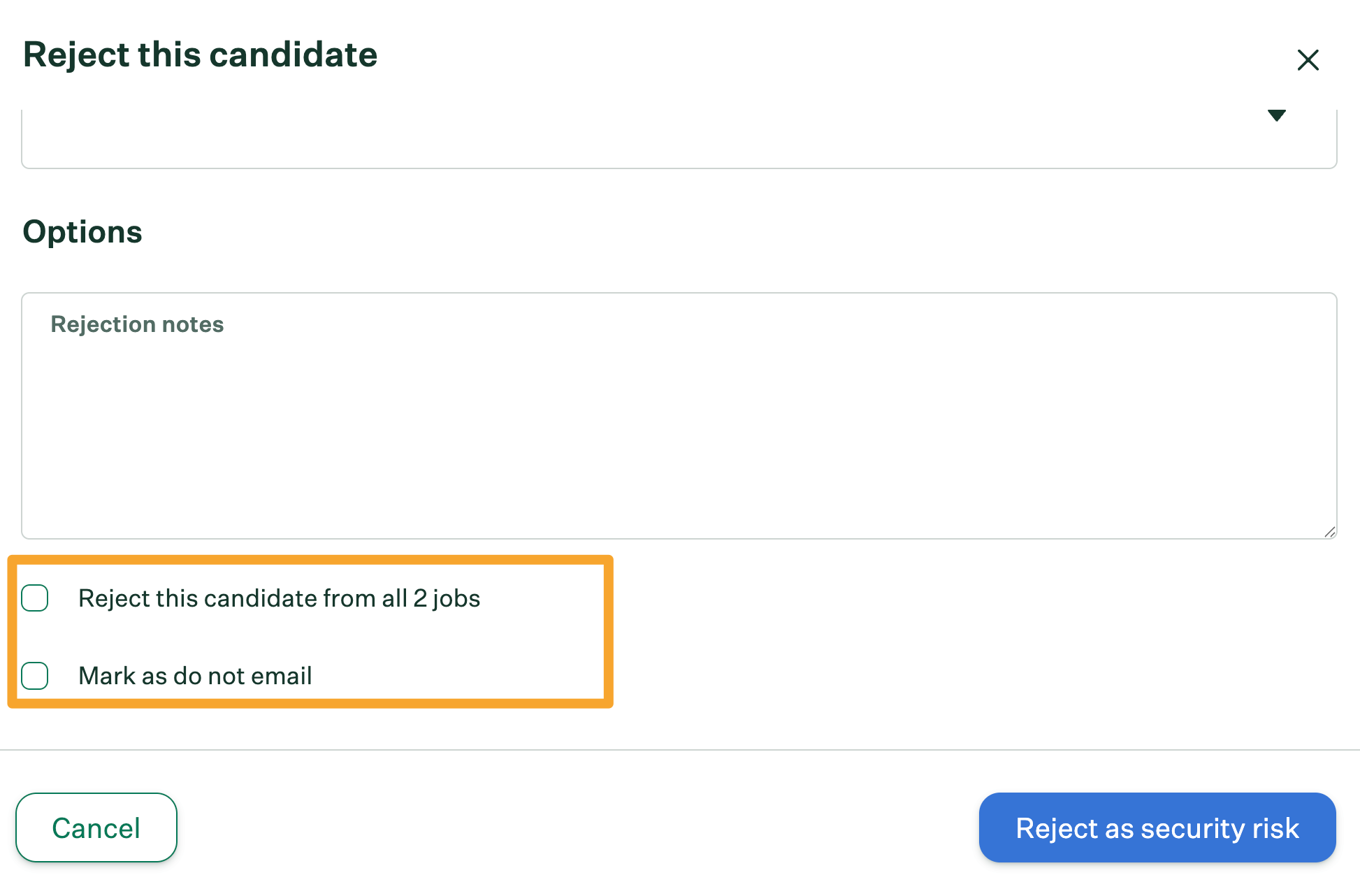Open the rejection reason dropdown arrow
1360x896 pixels.
coord(1276,116)
